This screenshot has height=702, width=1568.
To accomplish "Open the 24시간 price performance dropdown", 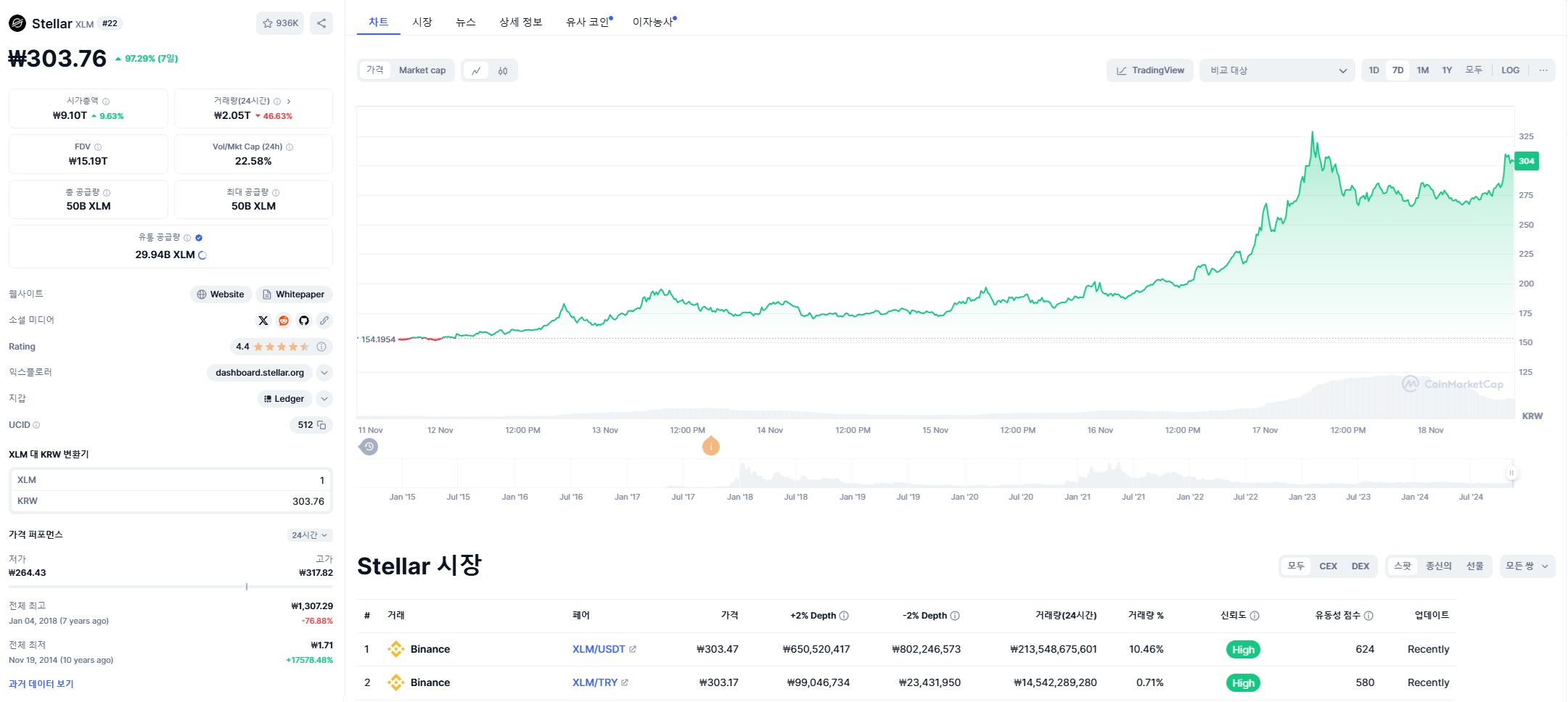I will point(310,535).
